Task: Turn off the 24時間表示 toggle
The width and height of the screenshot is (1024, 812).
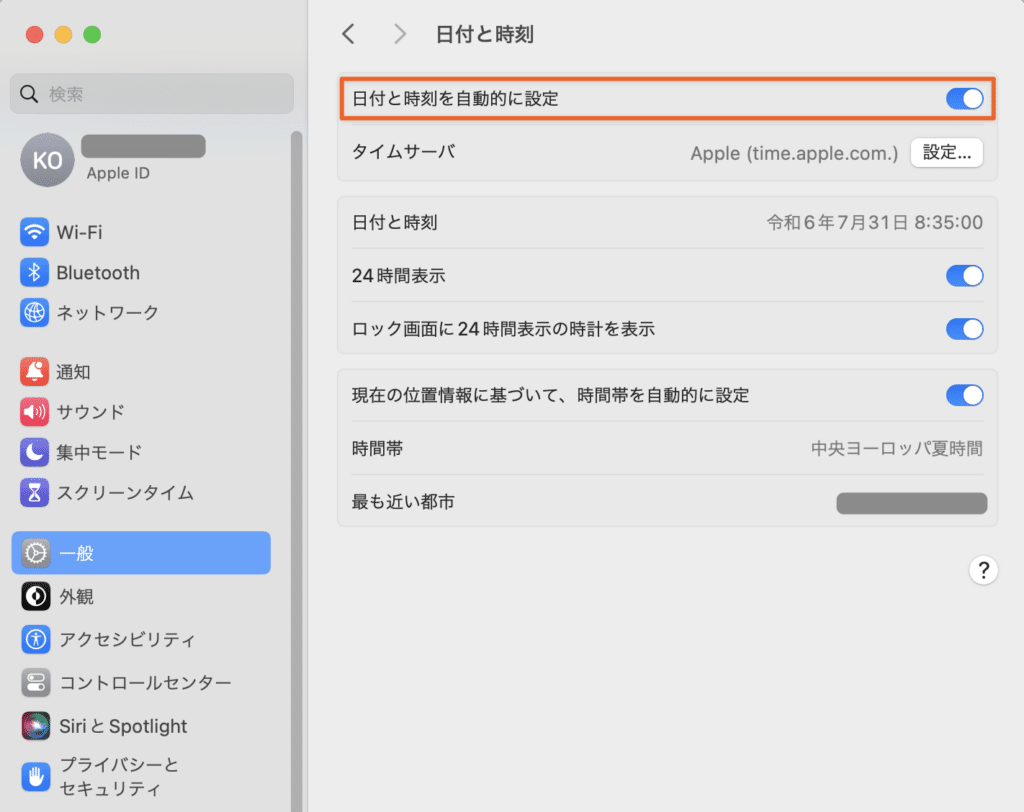Action: (963, 276)
